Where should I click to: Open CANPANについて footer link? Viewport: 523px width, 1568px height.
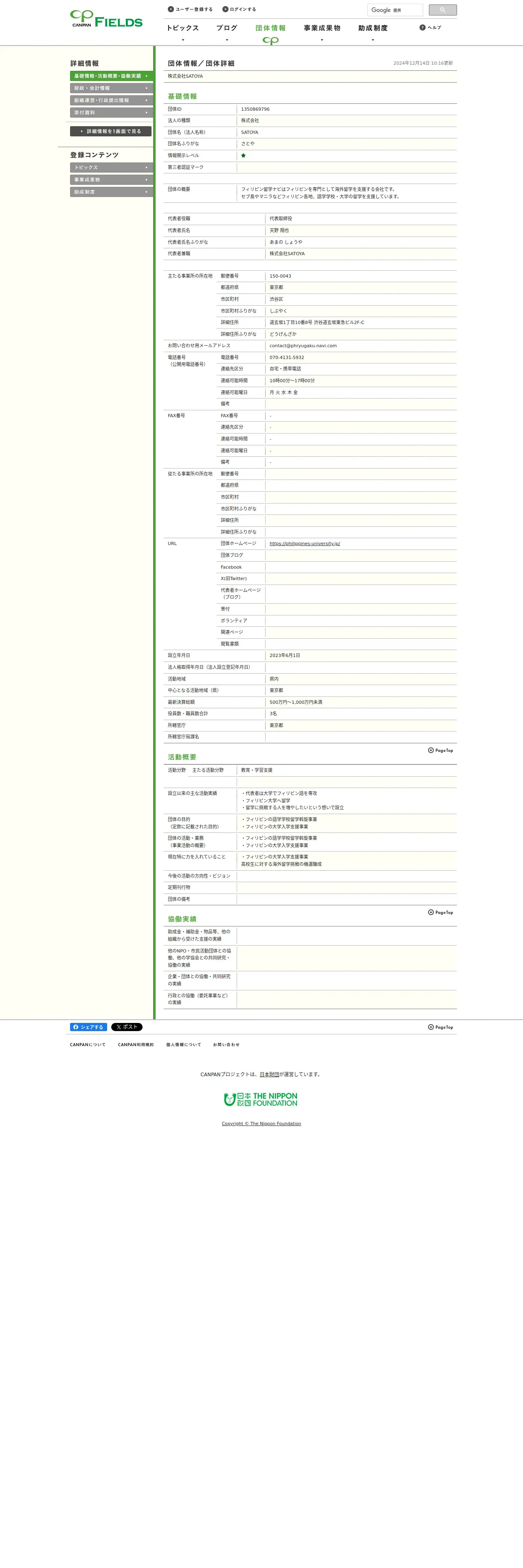pyautogui.click(x=88, y=1045)
